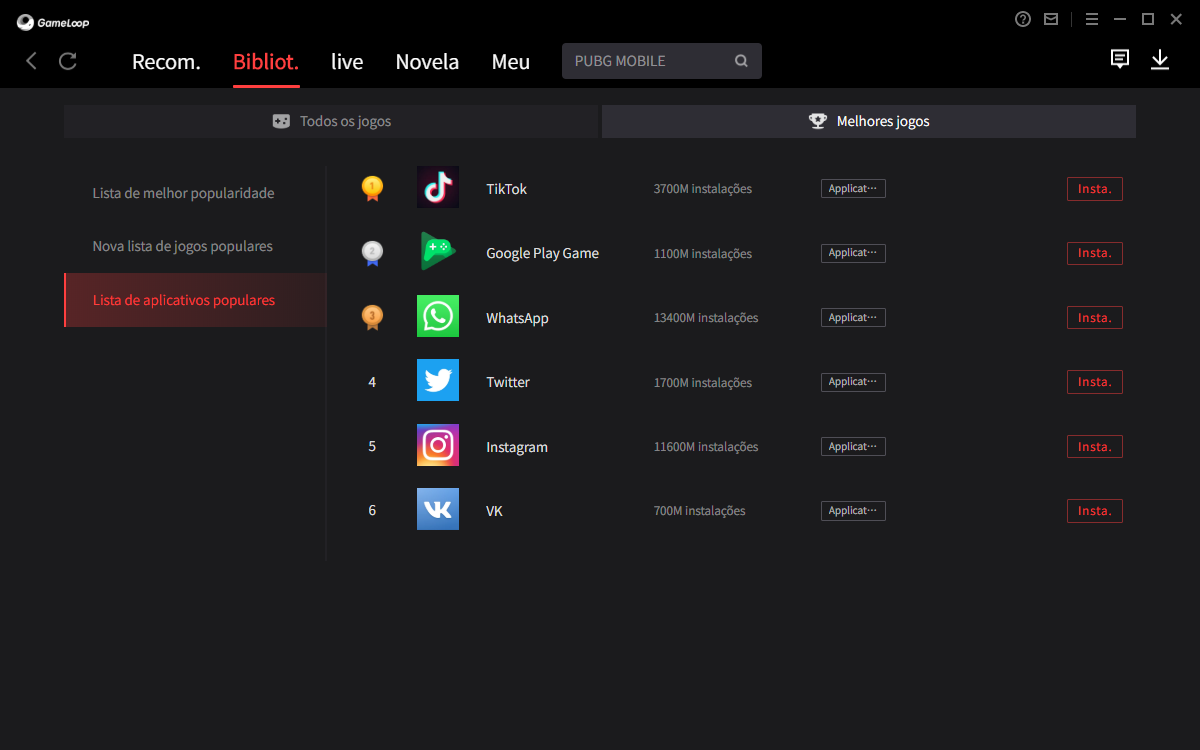Image resolution: width=1200 pixels, height=750 pixels.
Task: Click the Applicat... tag for WhatsApp
Action: (853, 317)
